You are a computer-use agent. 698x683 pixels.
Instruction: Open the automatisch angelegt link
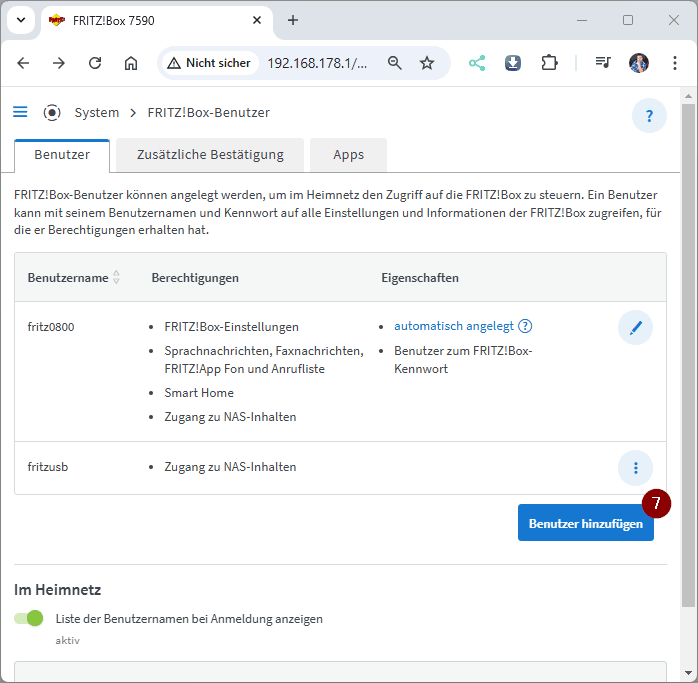click(x=453, y=326)
